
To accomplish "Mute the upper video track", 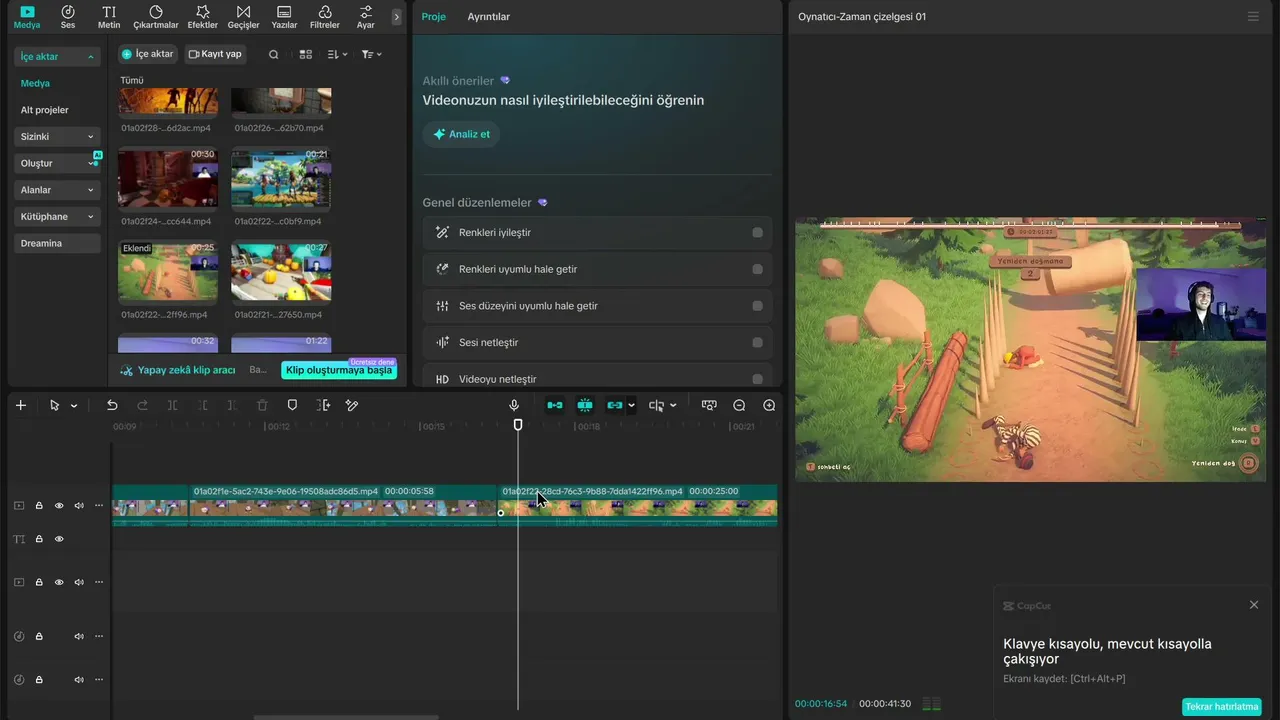I will tap(79, 506).
